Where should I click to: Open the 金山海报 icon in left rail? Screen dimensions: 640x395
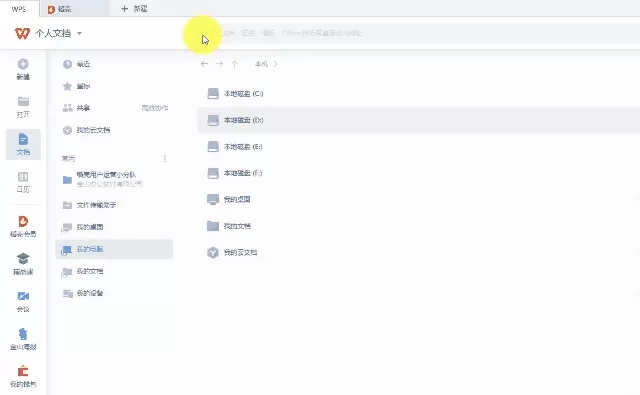[23, 334]
